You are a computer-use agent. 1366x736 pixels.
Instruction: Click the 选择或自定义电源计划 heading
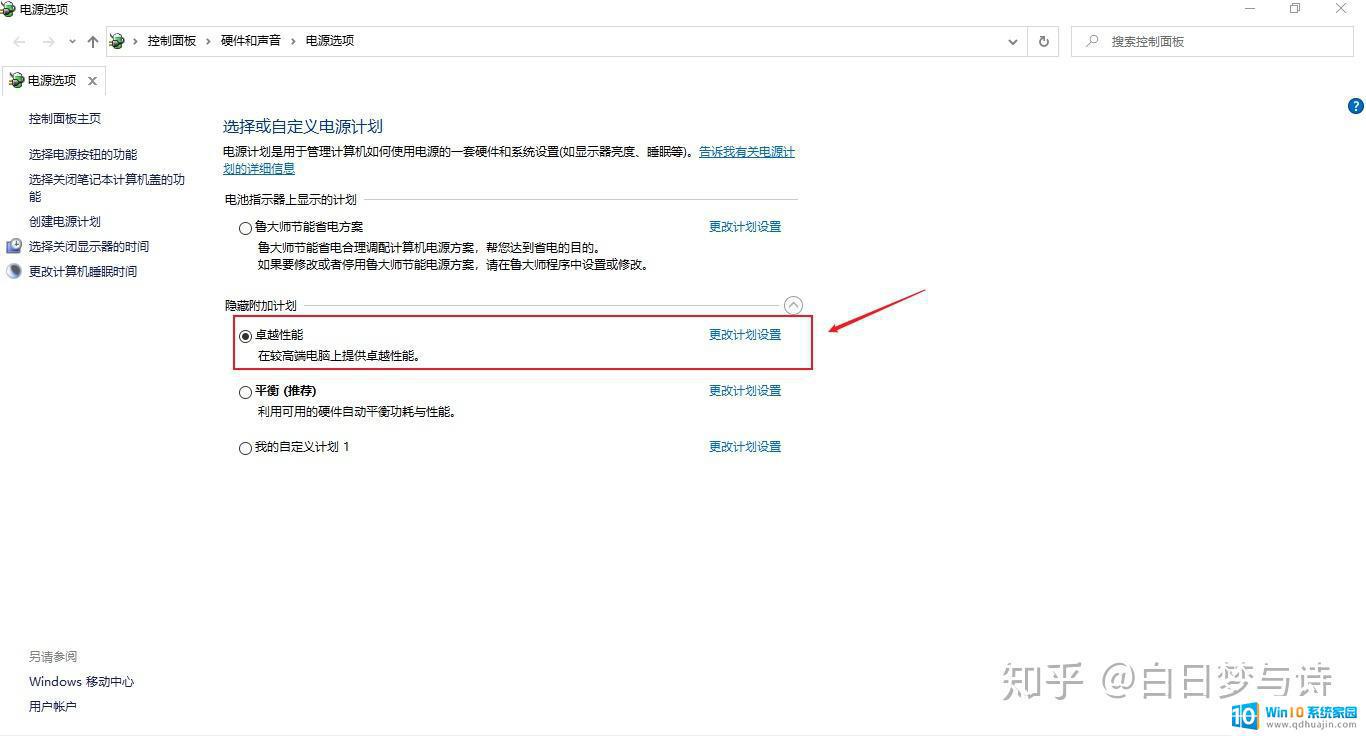tap(303, 126)
